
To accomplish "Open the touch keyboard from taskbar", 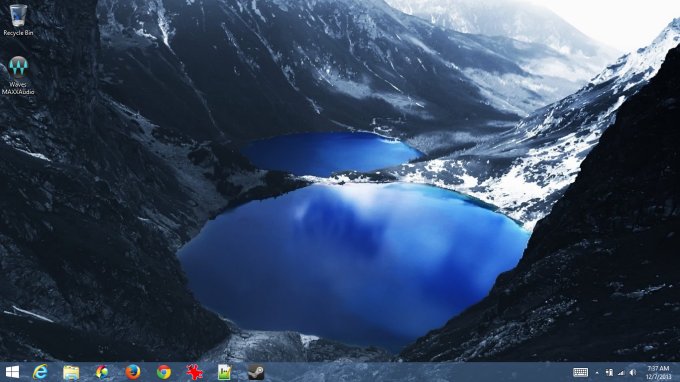I will pyautogui.click(x=580, y=372).
